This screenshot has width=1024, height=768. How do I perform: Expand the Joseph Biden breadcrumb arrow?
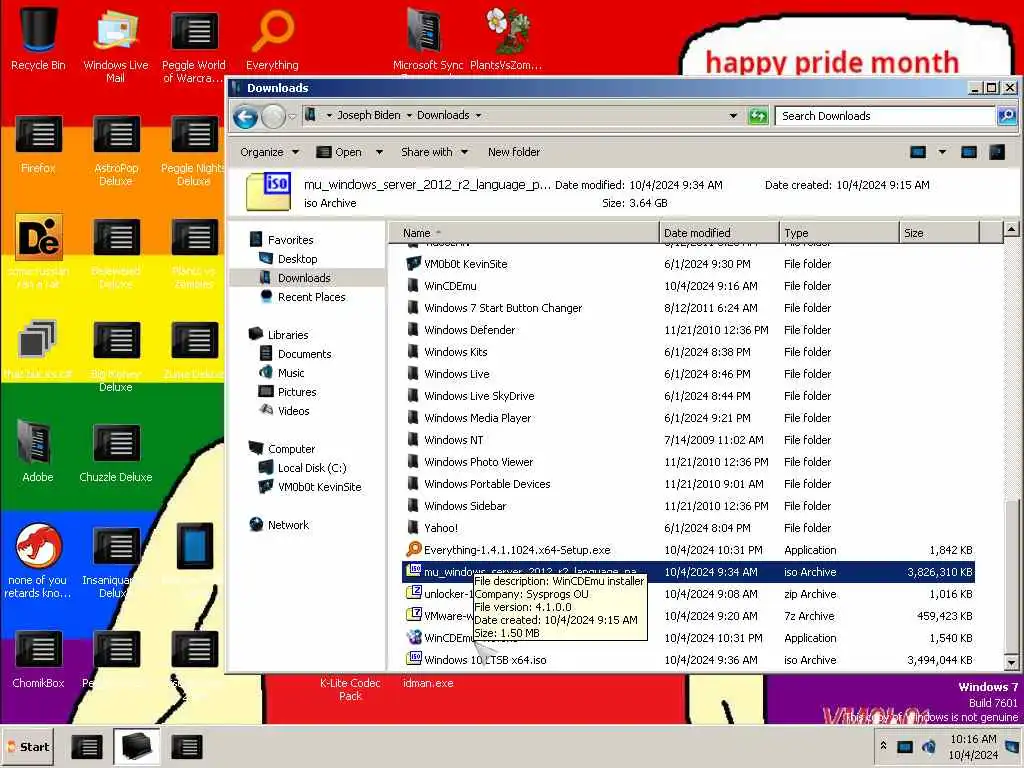409,116
